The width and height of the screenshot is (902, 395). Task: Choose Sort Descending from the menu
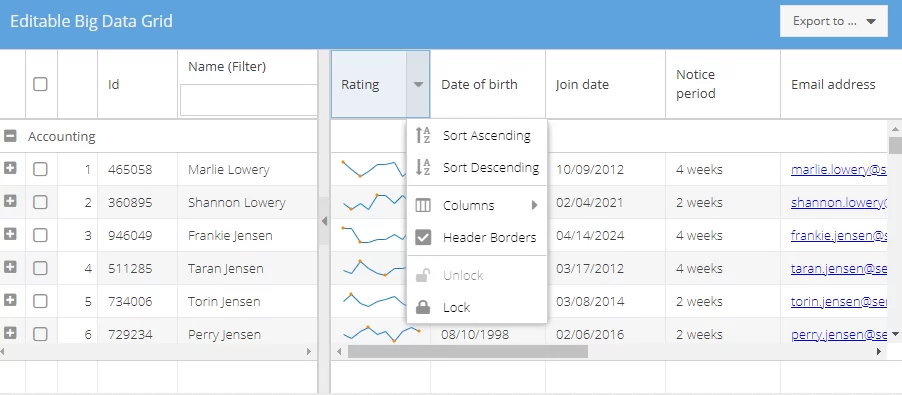pos(477,168)
